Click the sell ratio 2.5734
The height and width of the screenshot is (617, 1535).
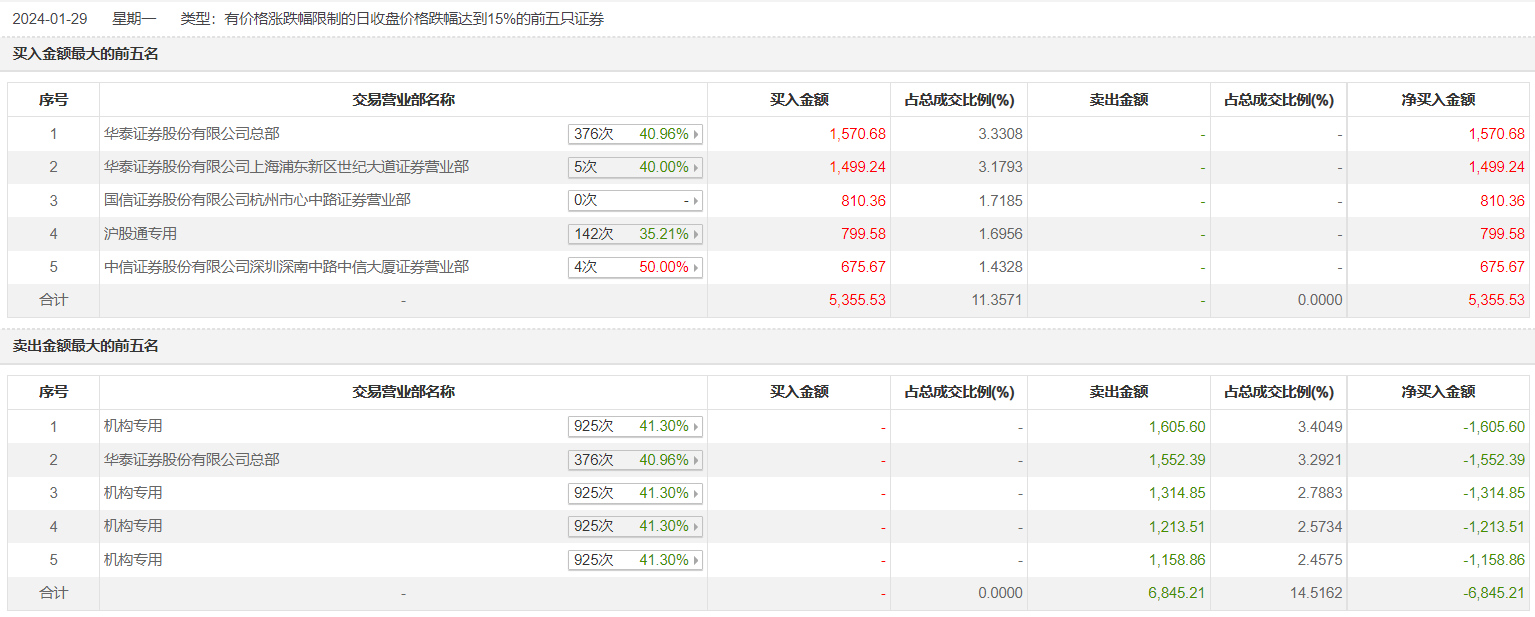[1320, 527]
